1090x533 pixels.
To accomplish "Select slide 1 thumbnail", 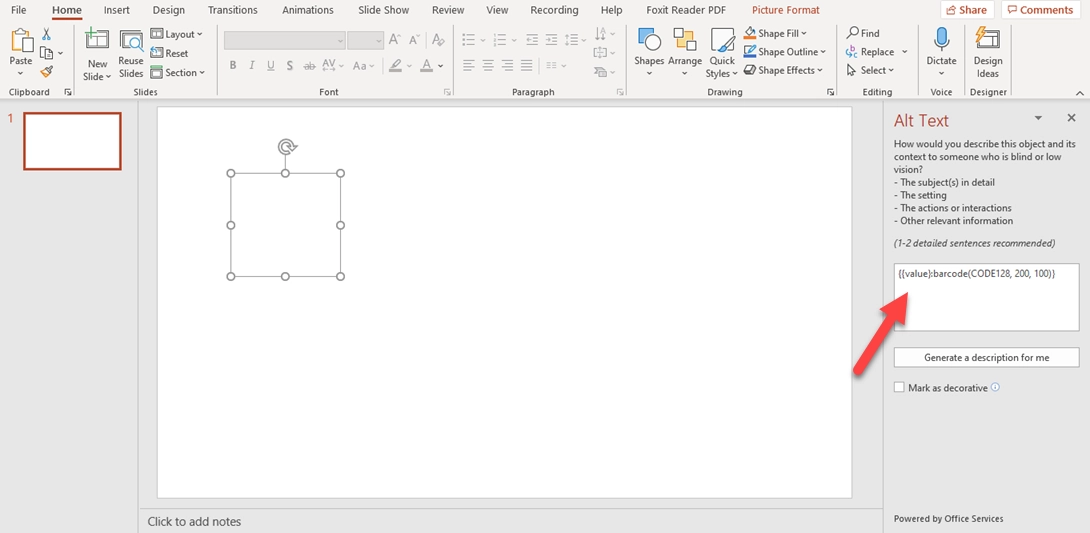I will (72, 141).
